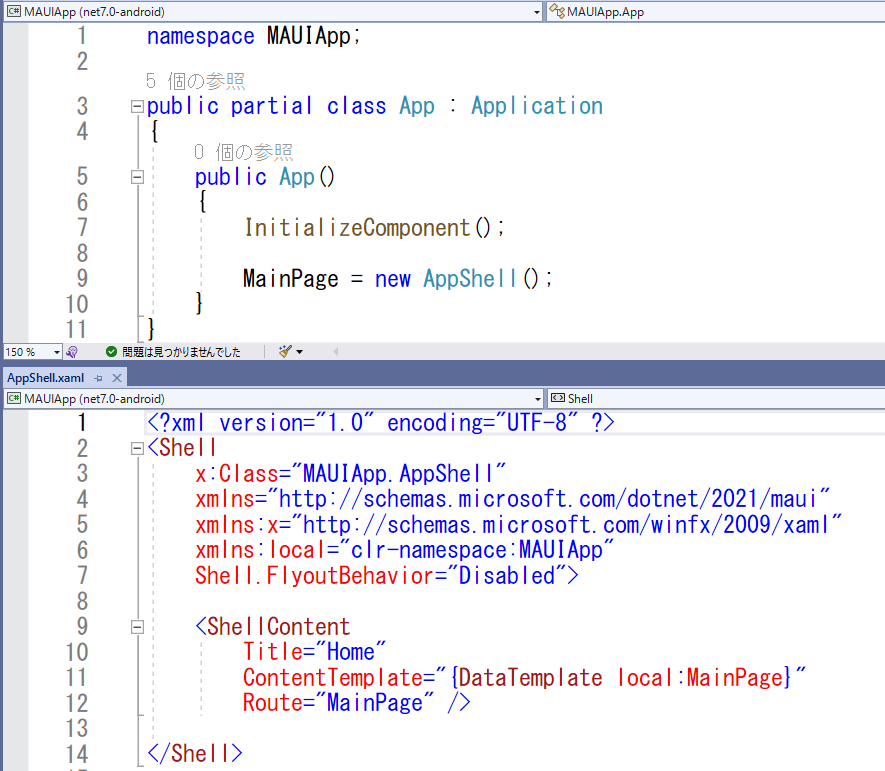Open the Shell element navigation dropdown
The image size is (885, 771).
coord(716,399)
